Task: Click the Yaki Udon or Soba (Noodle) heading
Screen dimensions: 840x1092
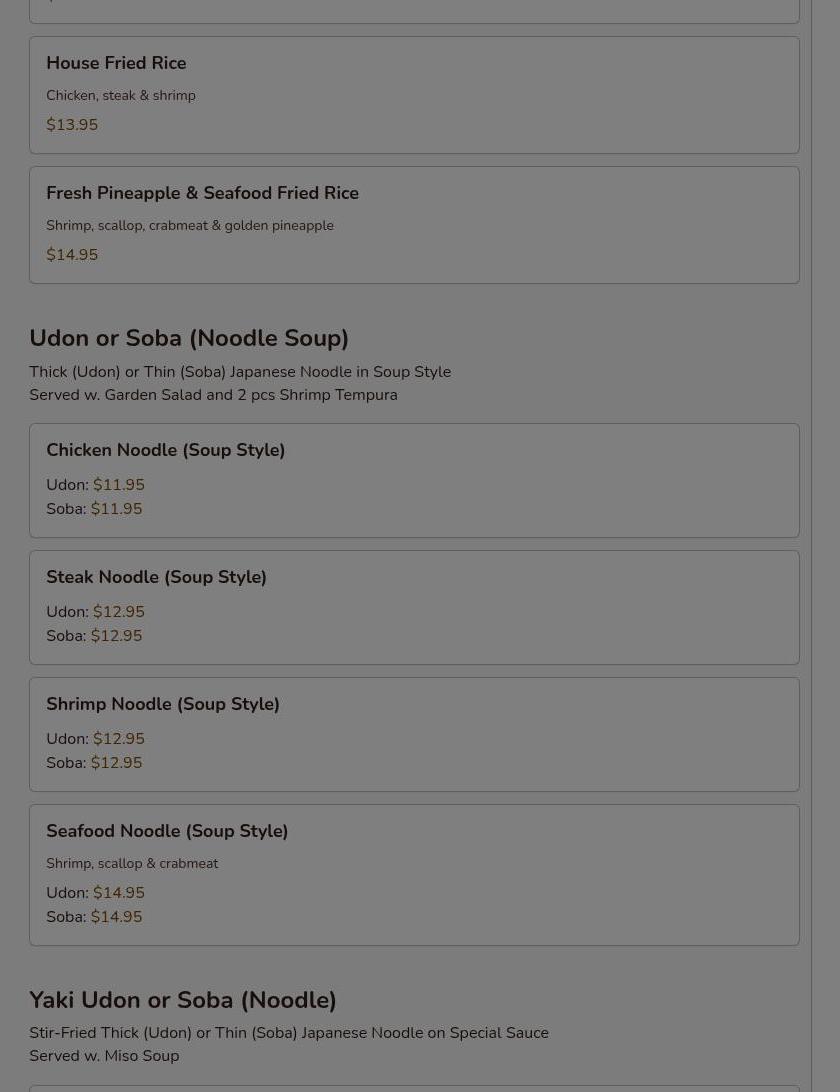Action: pyautogui.click(x=182, y=1000)
